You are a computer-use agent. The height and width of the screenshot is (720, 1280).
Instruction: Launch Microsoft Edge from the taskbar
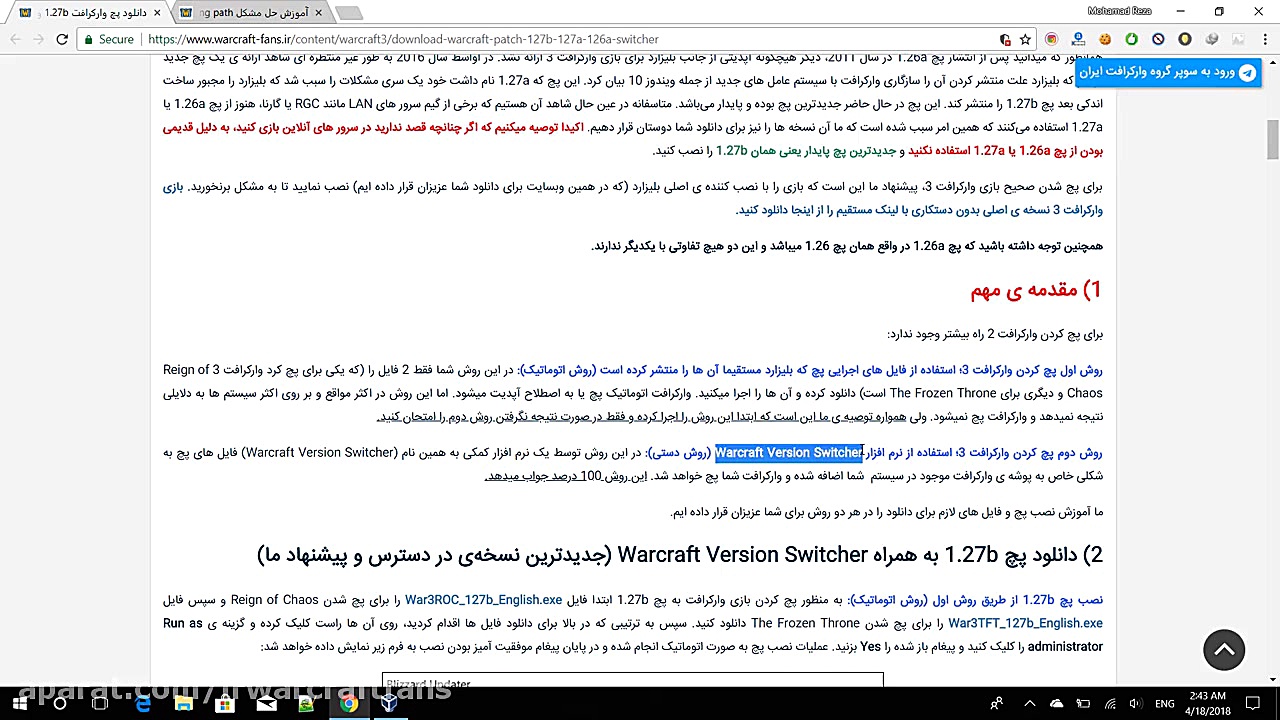pyautogui.click(x=143, y=703)
